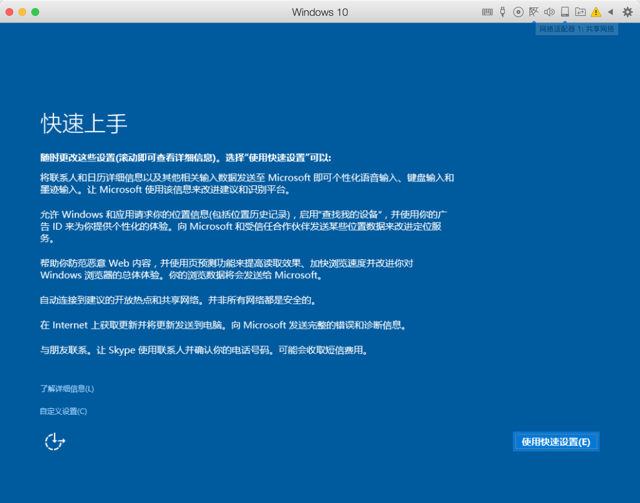640x503 pixels.
Task: Click the 网络适配器 1: 共享网络 tooltip
Action: coord(577,29)
